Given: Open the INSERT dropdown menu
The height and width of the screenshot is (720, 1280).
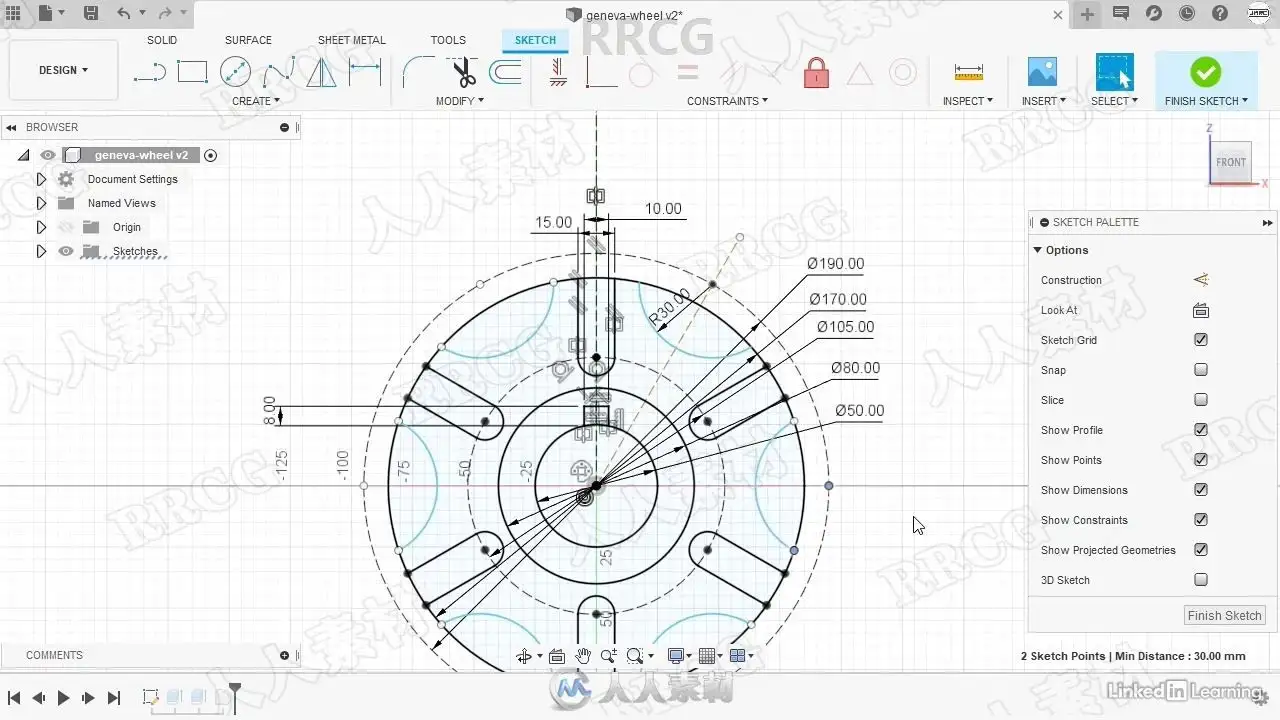Looking at the screenshot, I should pos(1043,101).
